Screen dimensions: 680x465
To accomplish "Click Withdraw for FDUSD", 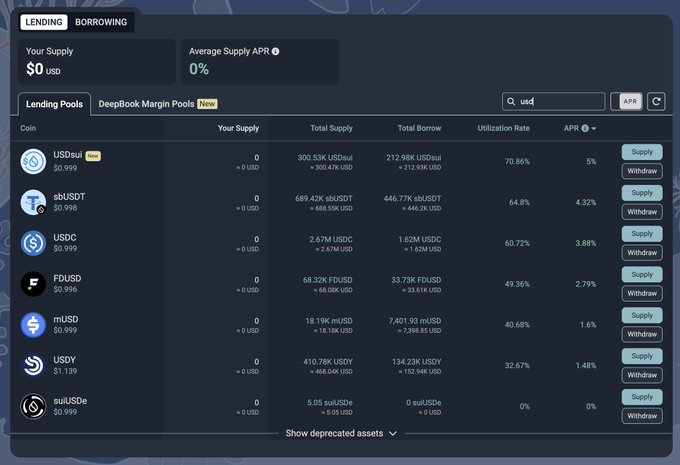I will [x=642, y=293].
